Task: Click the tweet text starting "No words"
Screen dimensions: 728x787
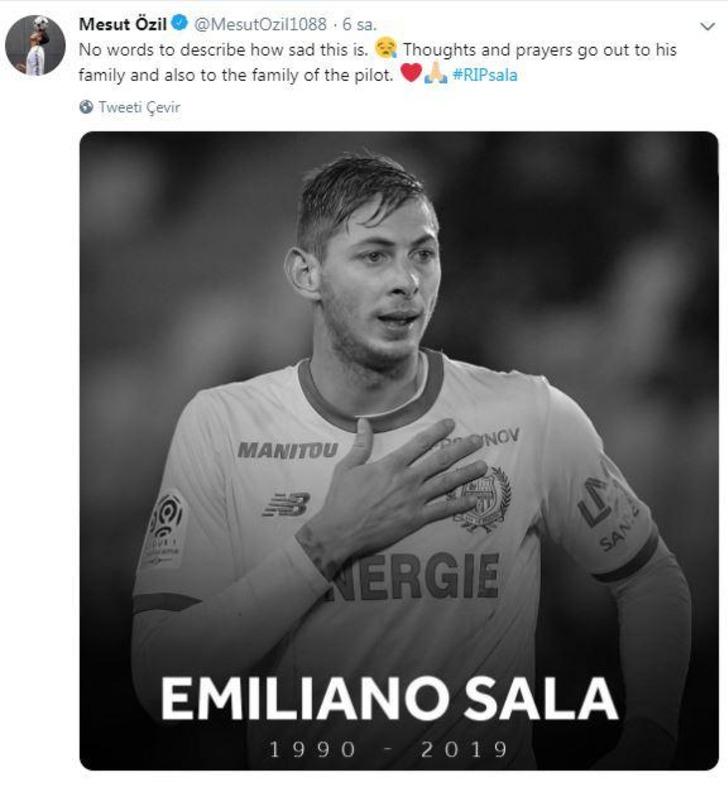Action: pyautogui.click(x=220, y=50)
